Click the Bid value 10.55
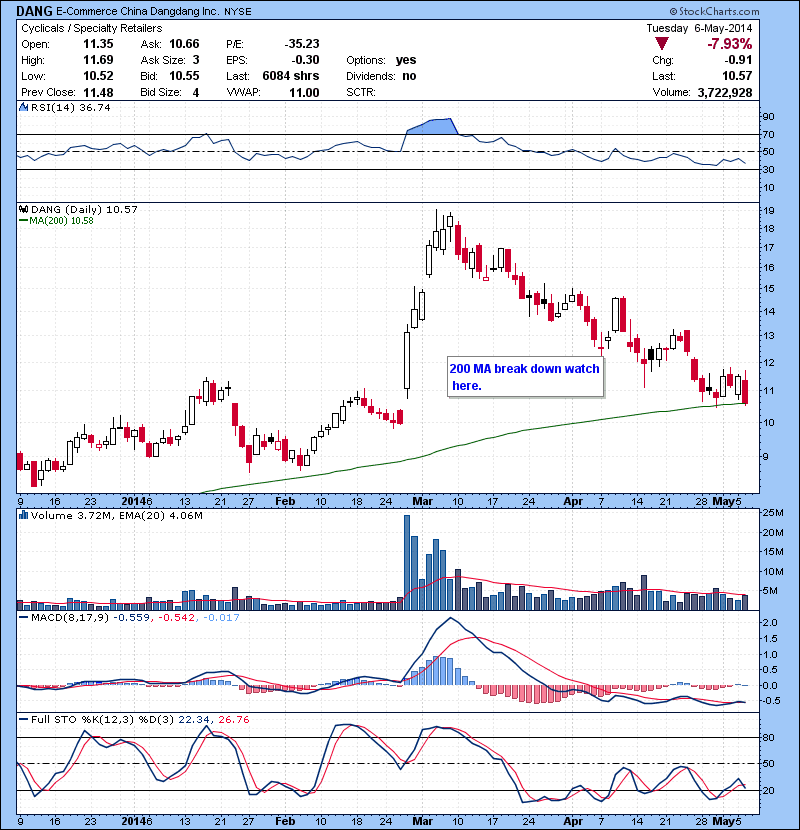The width and height of the screenshot is (800, 830). click(184, 76)
